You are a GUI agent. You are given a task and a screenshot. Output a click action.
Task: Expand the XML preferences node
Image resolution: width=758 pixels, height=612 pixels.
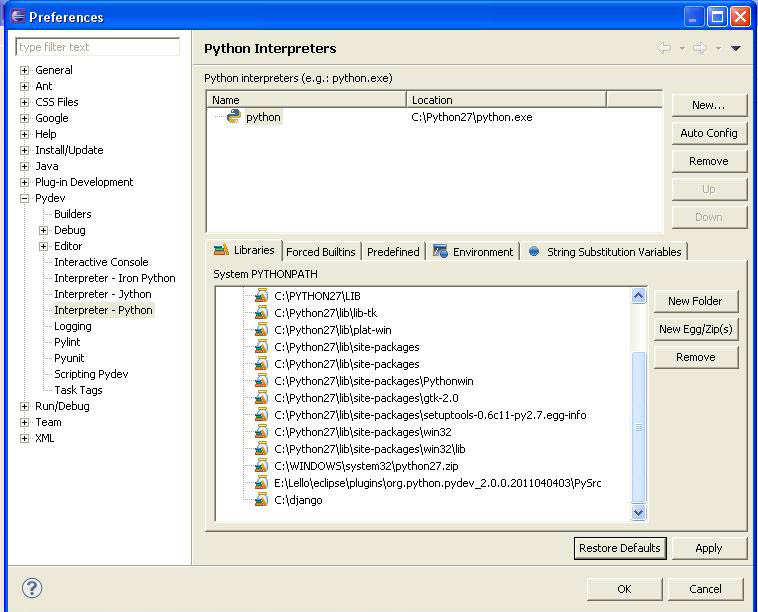(24, 438)
